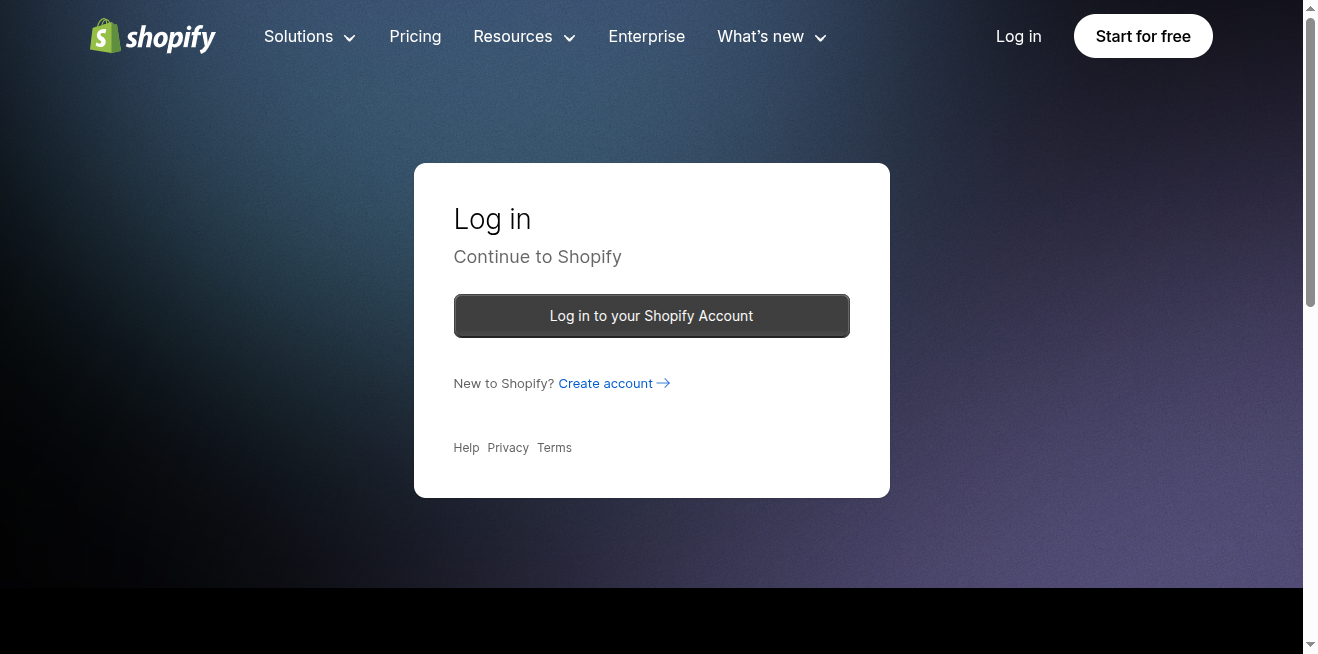Expand the What's new dropdown chevron
This screenshot has width=1318, height=654.
[x=821, y=38]
